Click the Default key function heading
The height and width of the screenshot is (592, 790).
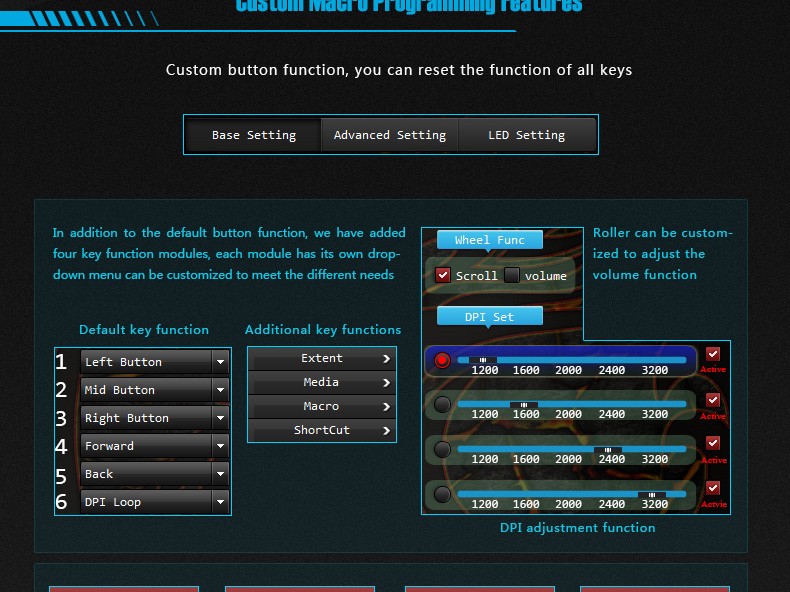(144, 330)
